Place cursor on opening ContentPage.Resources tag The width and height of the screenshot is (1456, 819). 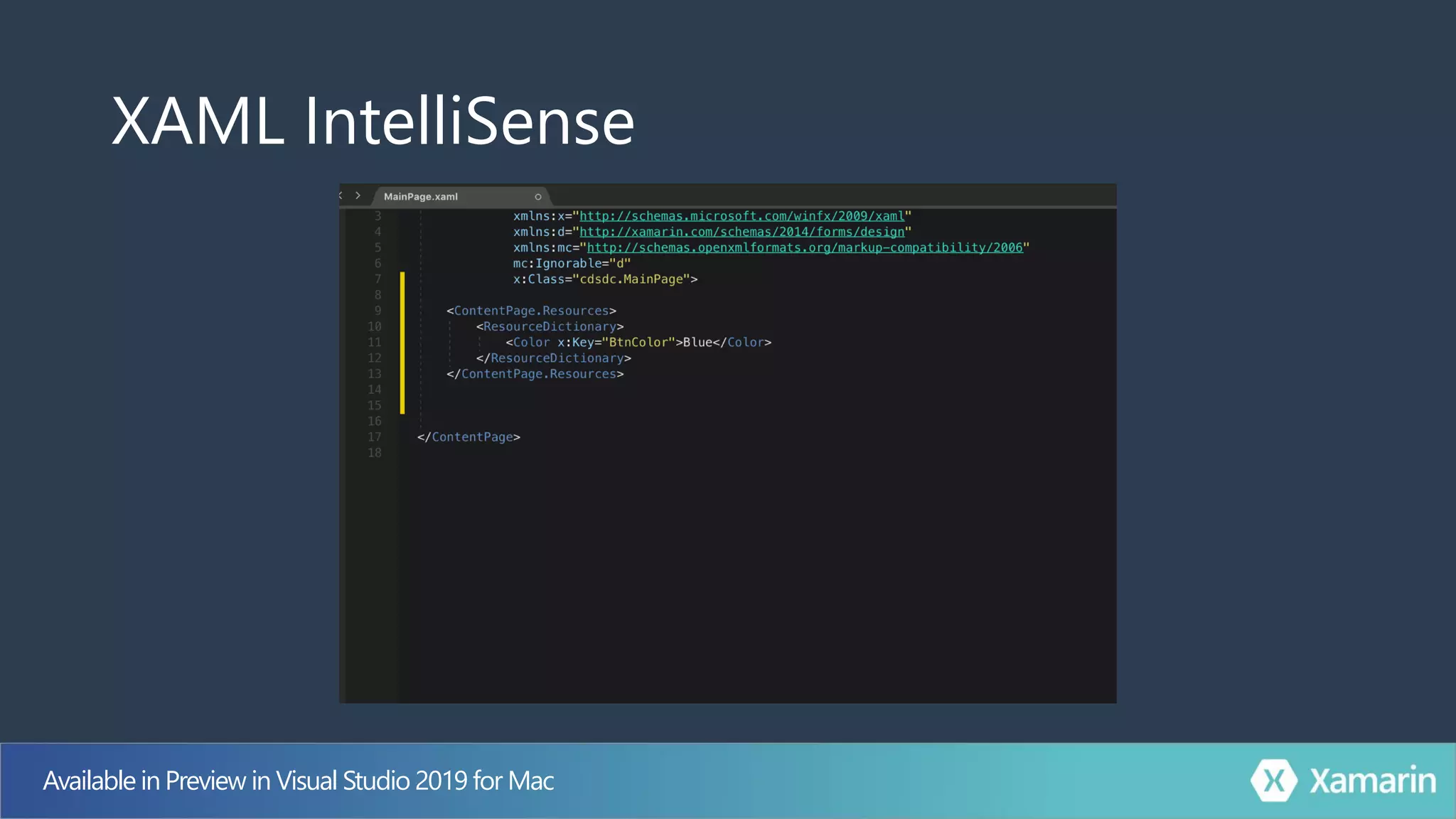(531, 311)
